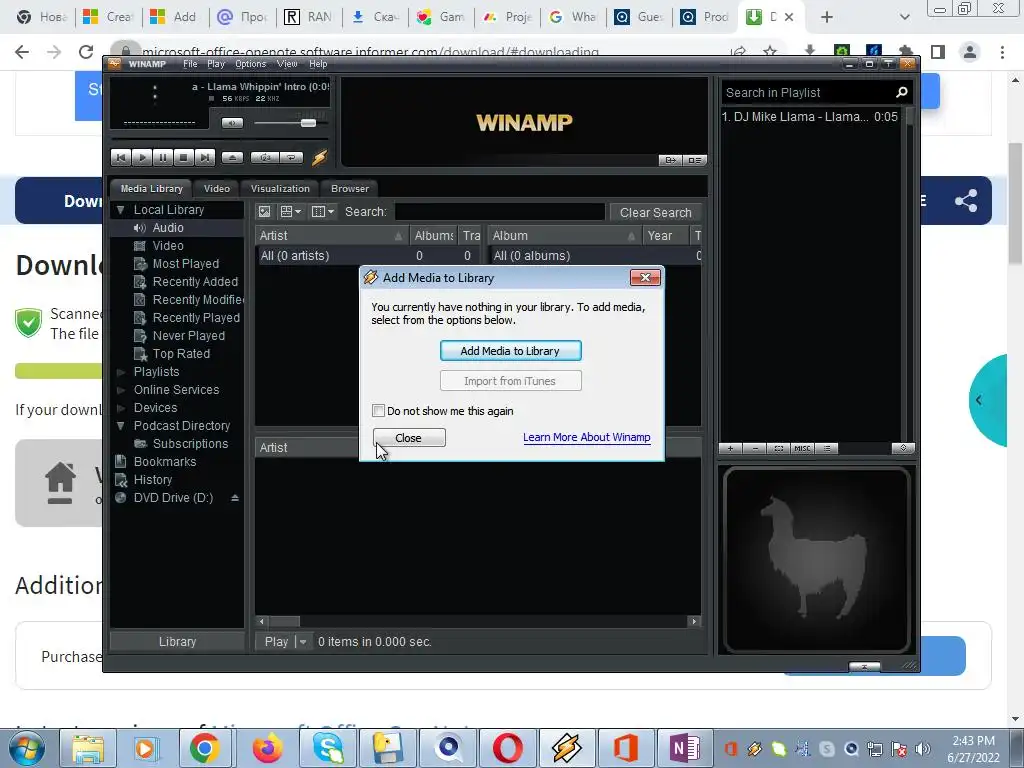1024x768 pixels.
Task: Open the playlist MISC menu button
Action: point(802,449)
